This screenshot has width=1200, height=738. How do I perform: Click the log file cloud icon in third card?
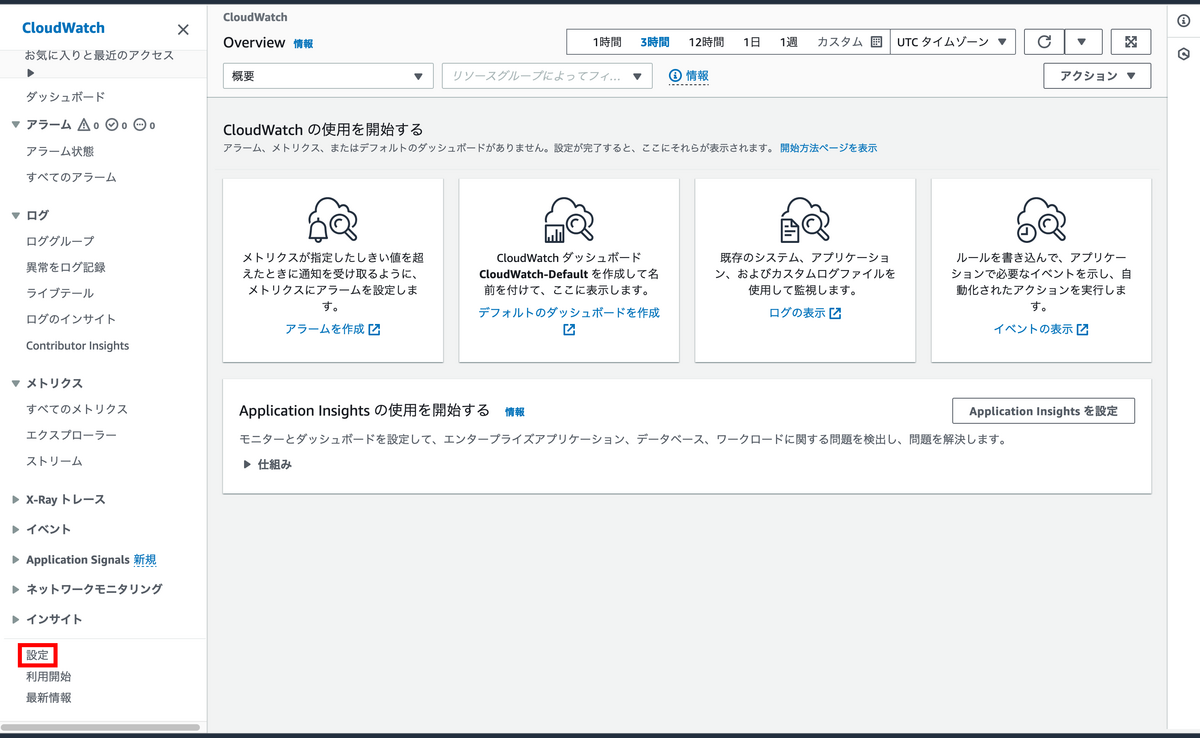coord(804,220)
